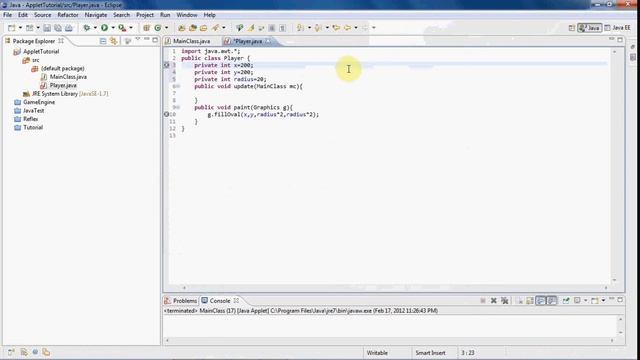
Task: Close the Player.java editor tab
Action: tap(268, 41)
